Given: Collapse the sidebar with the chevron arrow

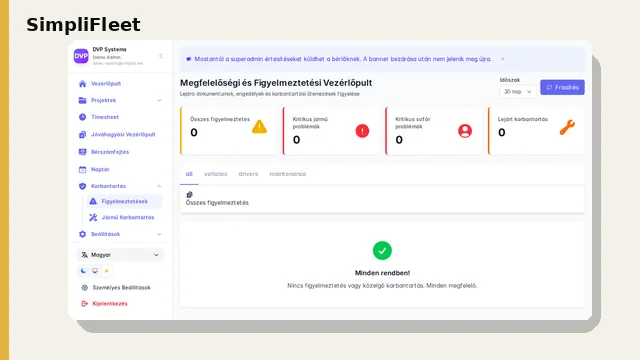Looking at the screenshot, I should point(161,56).
